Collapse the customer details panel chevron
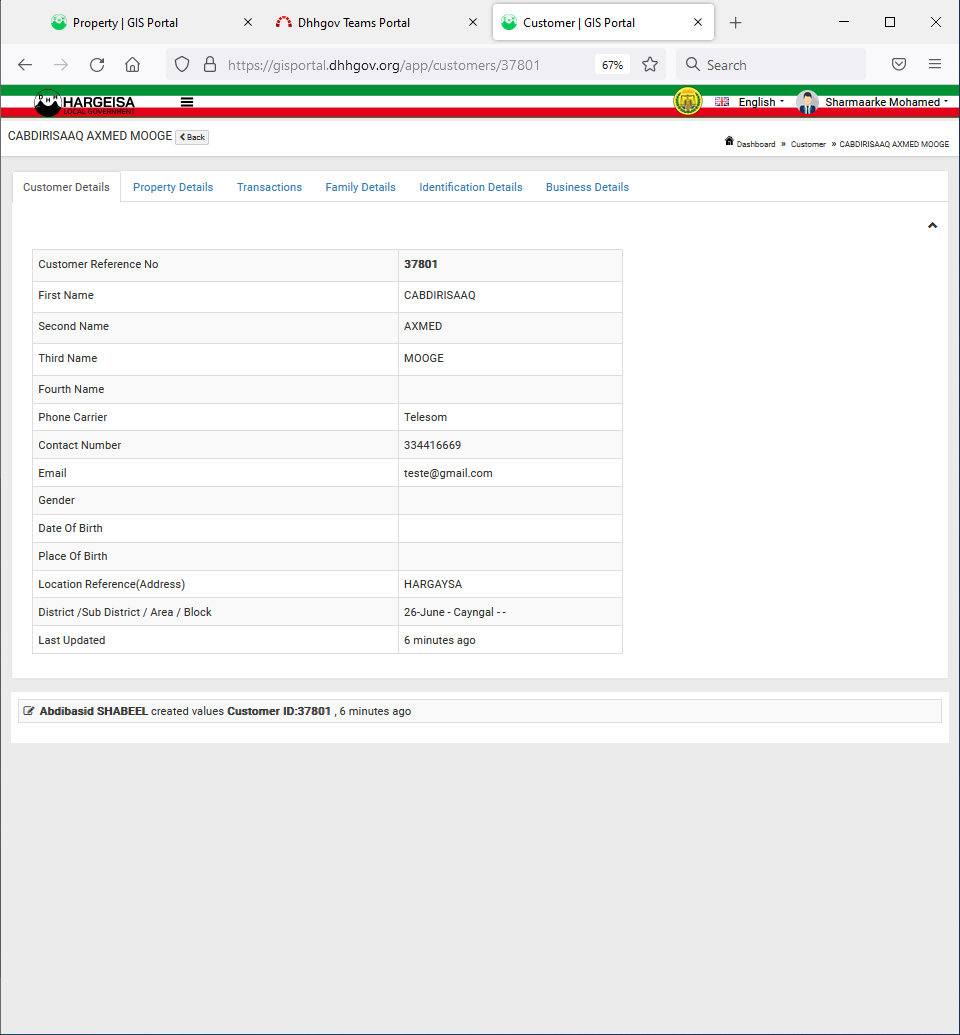 (x=932, y=225)
